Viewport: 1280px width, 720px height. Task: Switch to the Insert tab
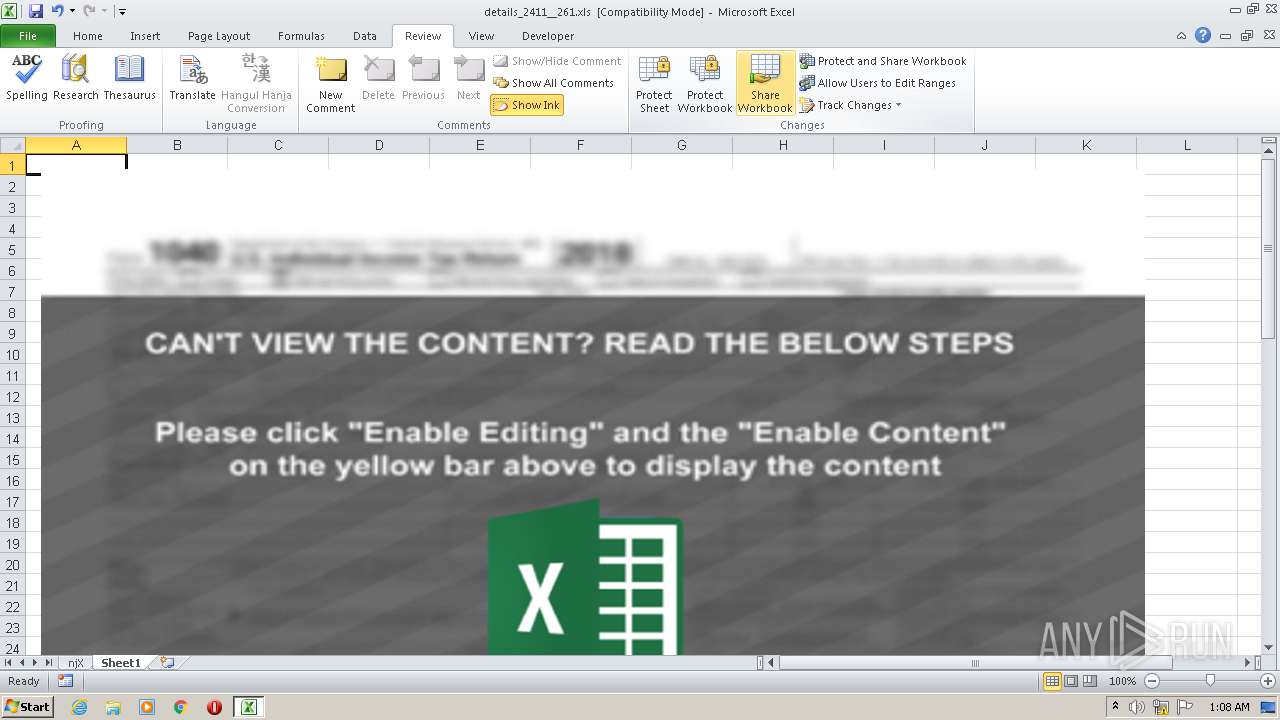pos(145,36)
